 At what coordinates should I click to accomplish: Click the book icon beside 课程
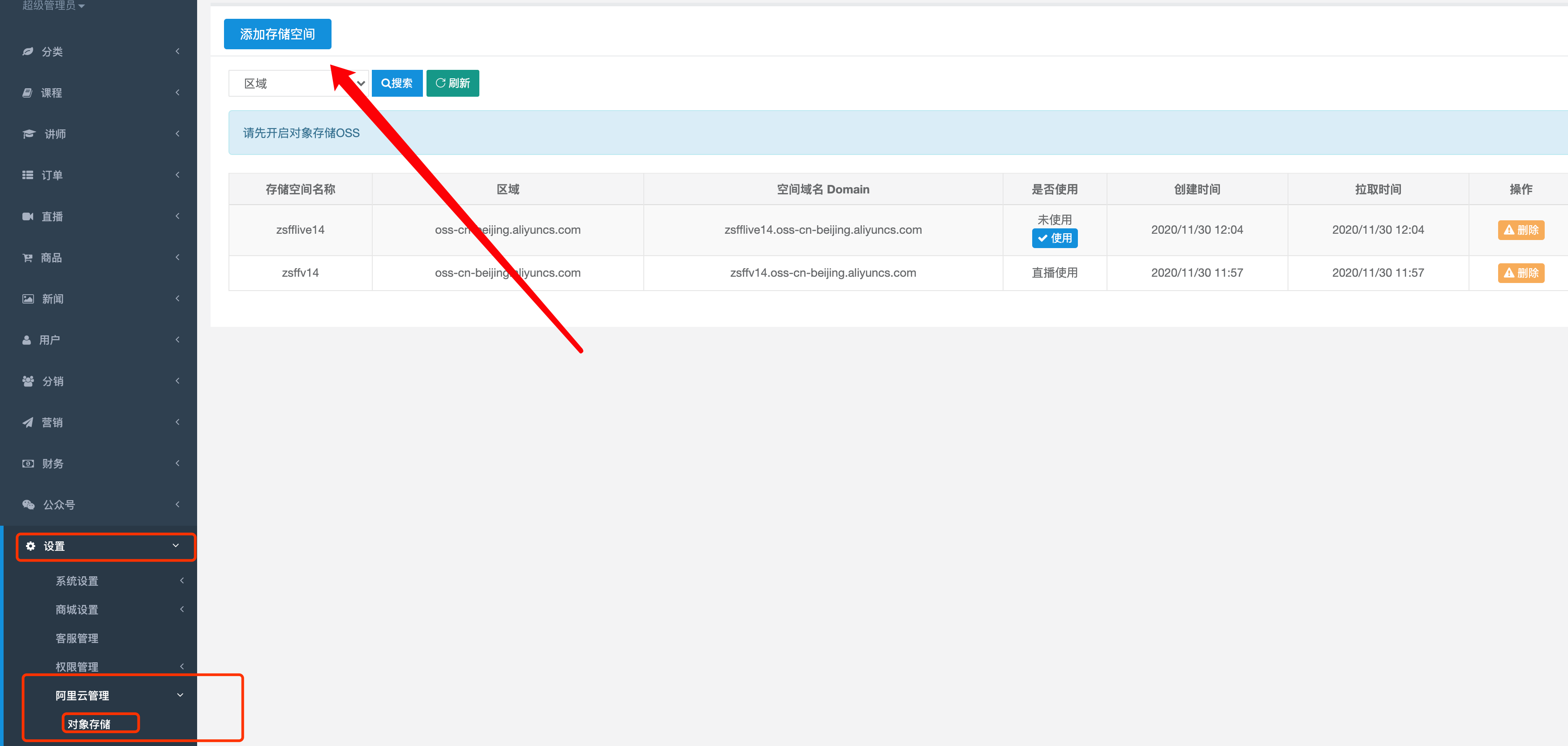coord(27,93)
